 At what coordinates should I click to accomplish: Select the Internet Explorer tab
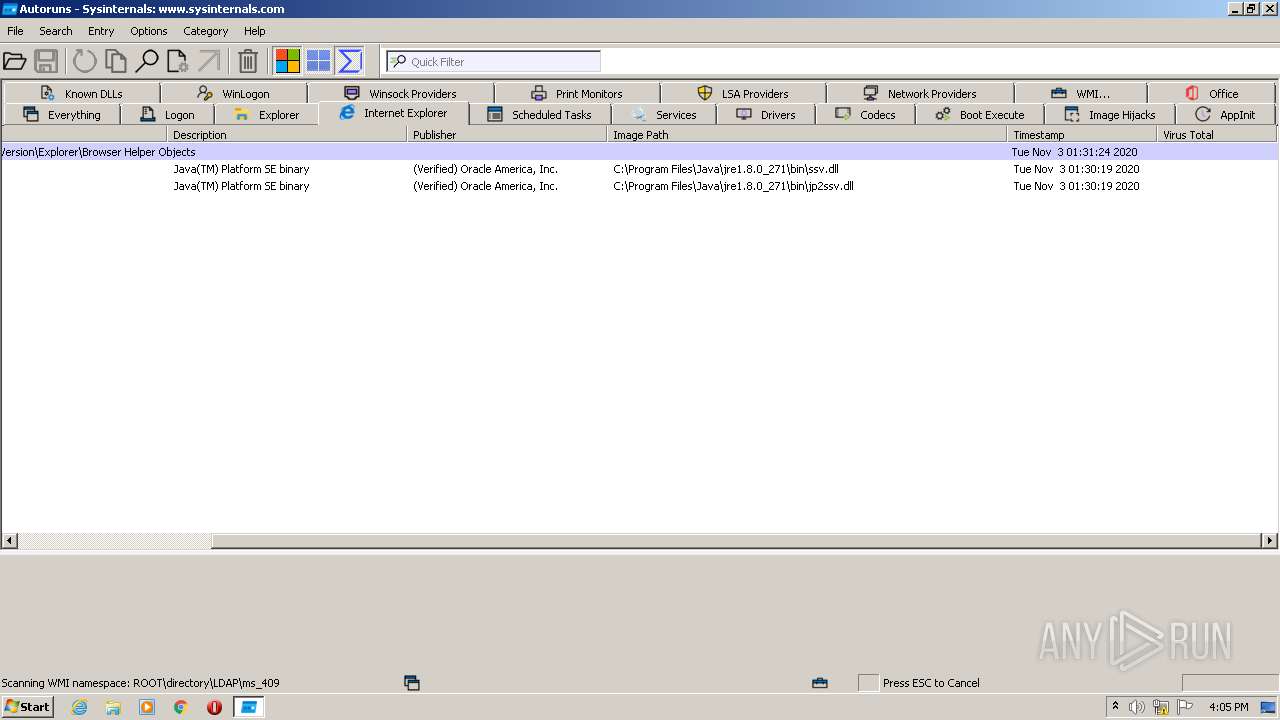click(x=394, y=113)
